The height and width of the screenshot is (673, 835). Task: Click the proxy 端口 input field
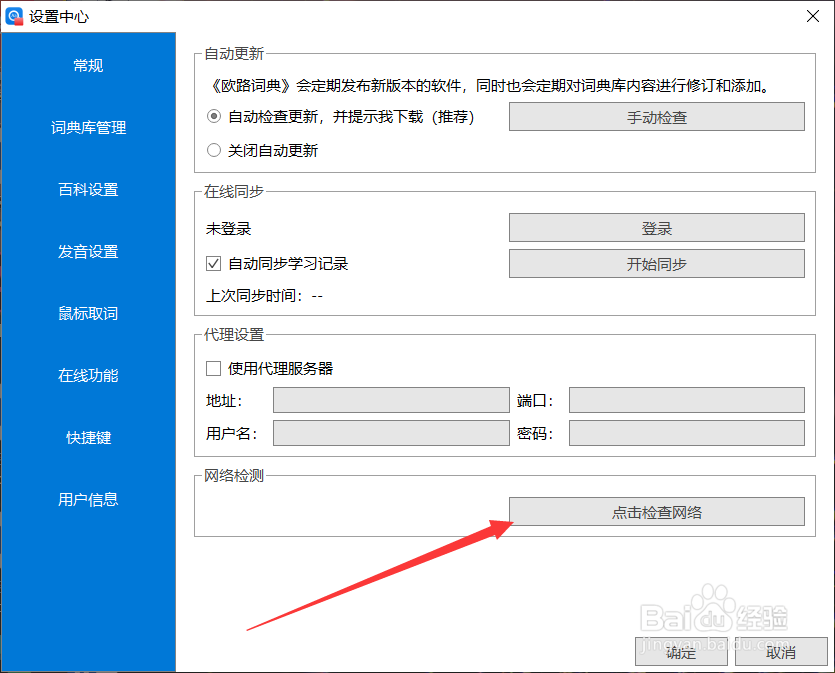[687, 400]
